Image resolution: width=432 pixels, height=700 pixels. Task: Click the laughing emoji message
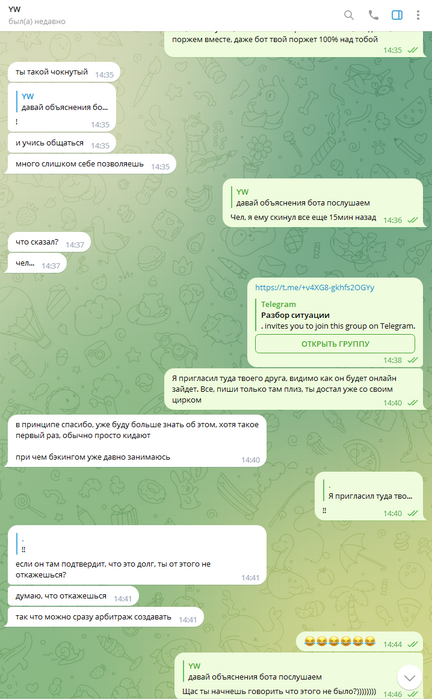click(339, 642)
